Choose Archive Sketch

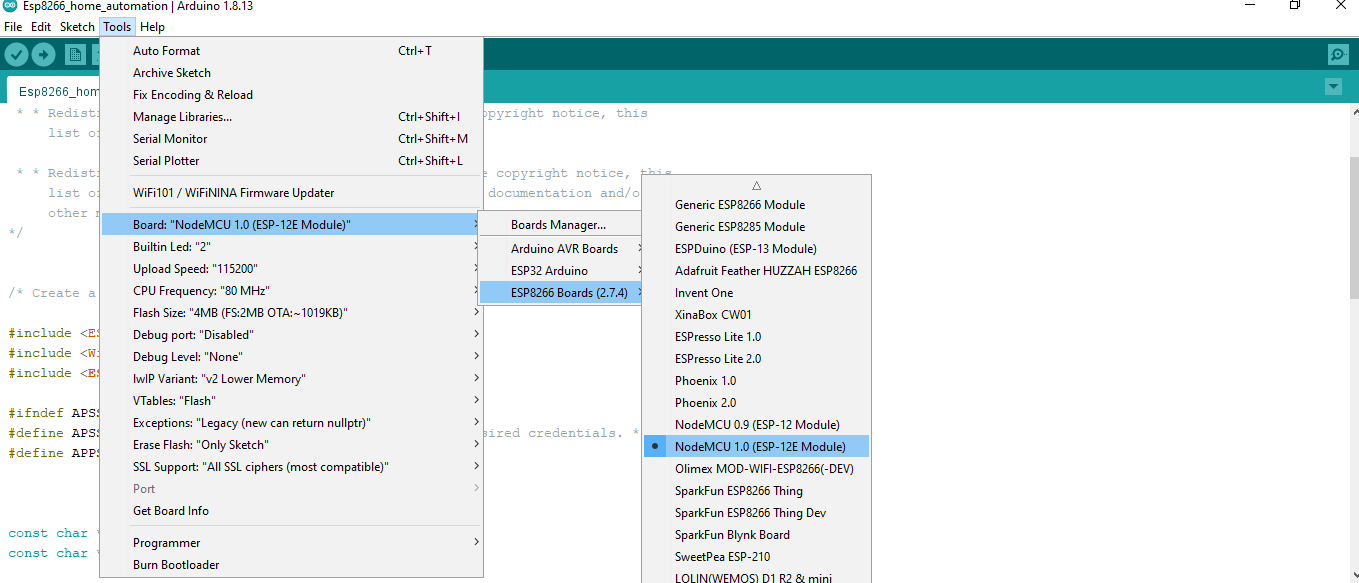292,73
